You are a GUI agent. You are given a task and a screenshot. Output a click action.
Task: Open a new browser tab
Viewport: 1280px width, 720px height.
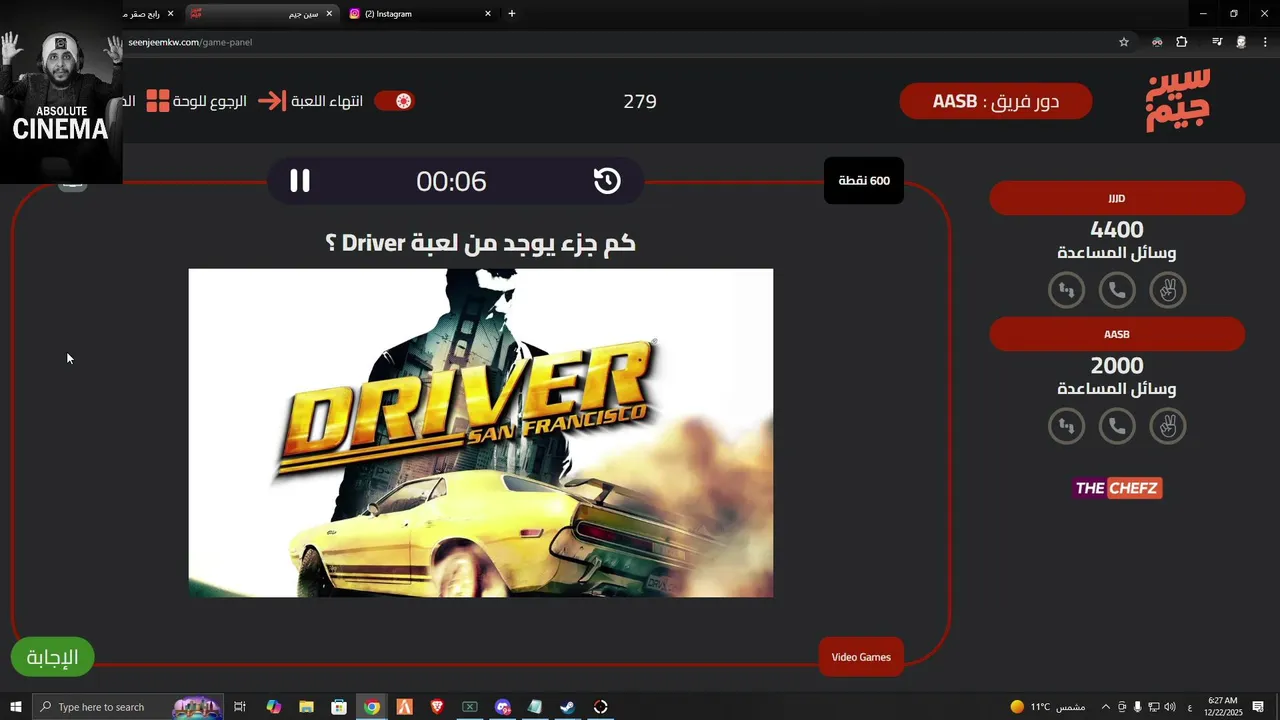pos(512,14)
